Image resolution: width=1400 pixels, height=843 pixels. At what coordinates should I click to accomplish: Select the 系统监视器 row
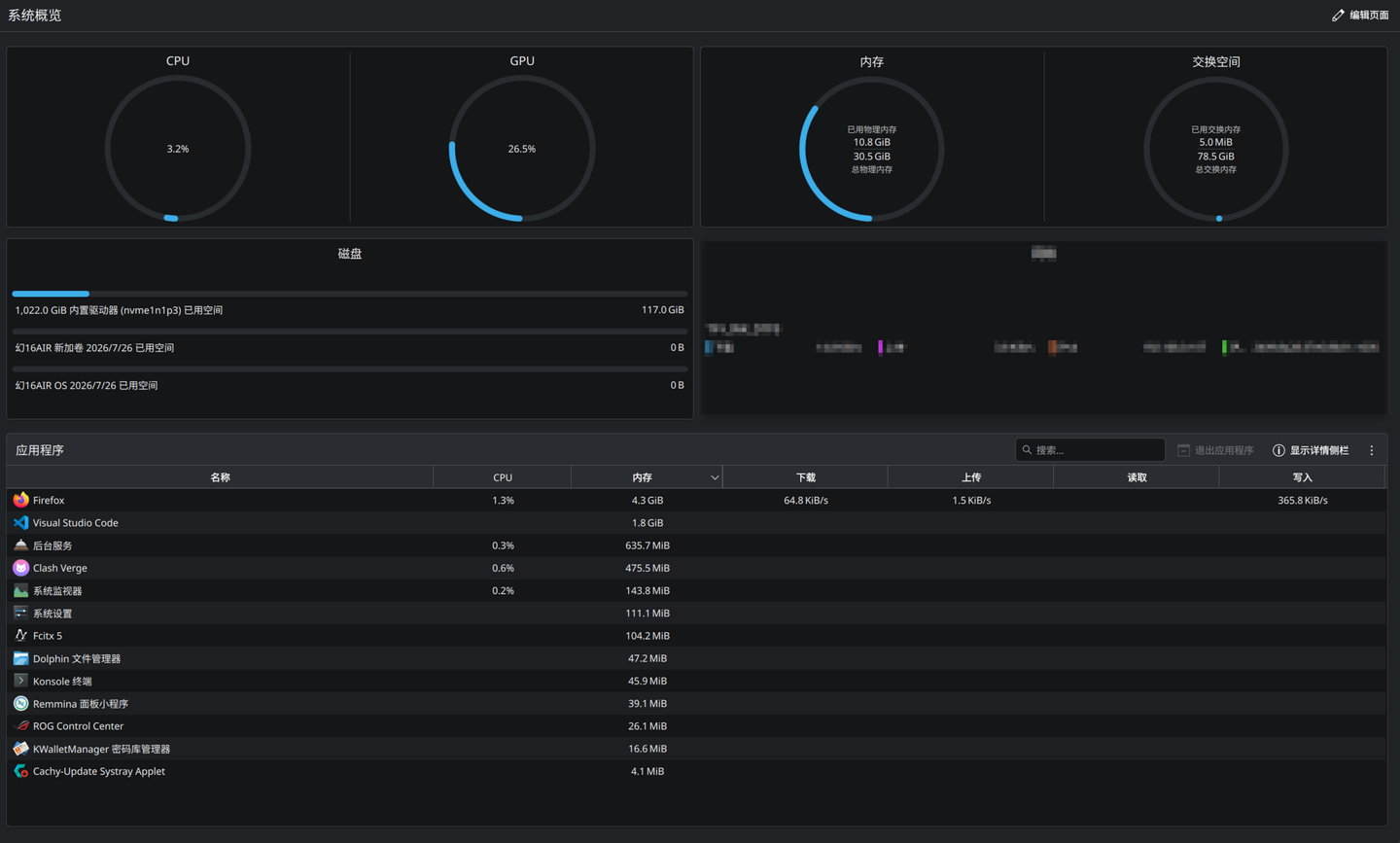point(696,590)
